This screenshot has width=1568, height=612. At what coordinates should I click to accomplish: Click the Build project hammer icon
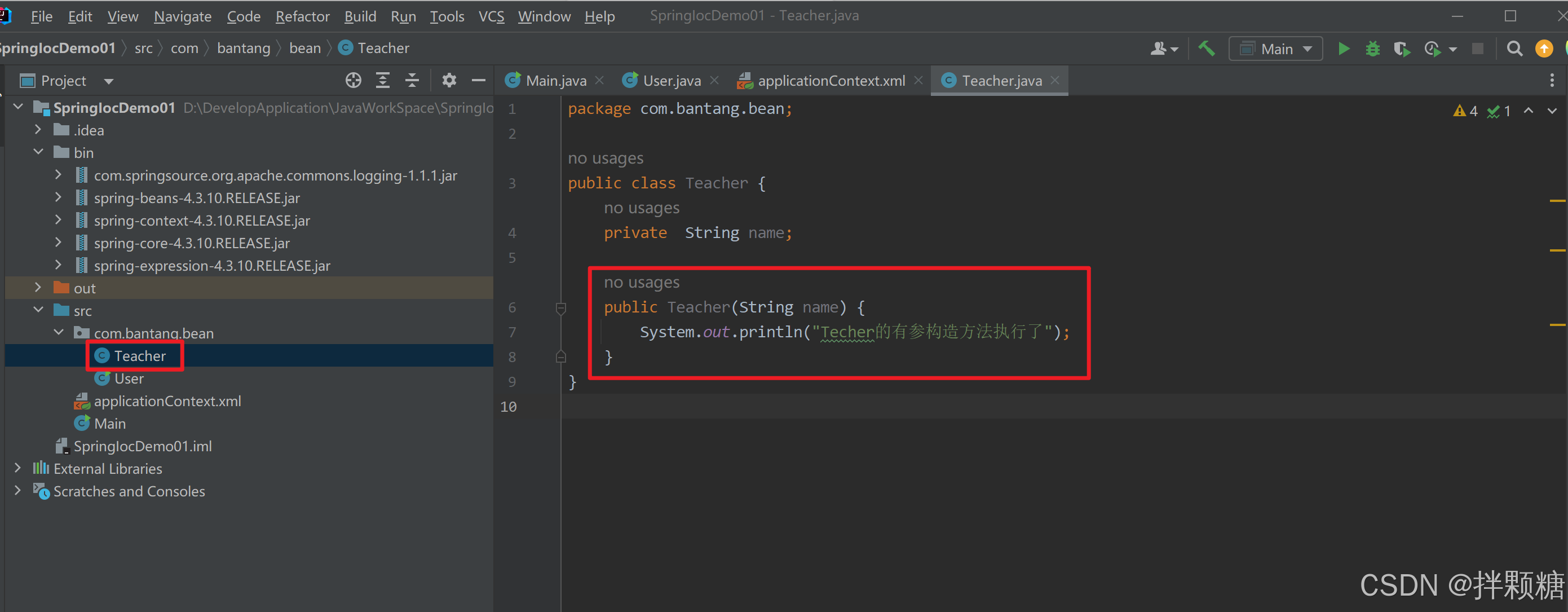[x=1206, y=49]
